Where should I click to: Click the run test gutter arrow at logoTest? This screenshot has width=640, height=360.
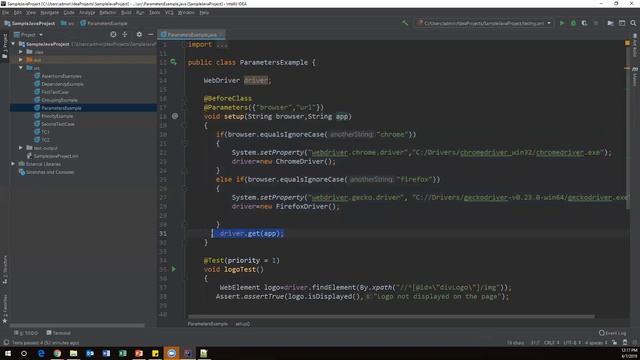(173, 269)
